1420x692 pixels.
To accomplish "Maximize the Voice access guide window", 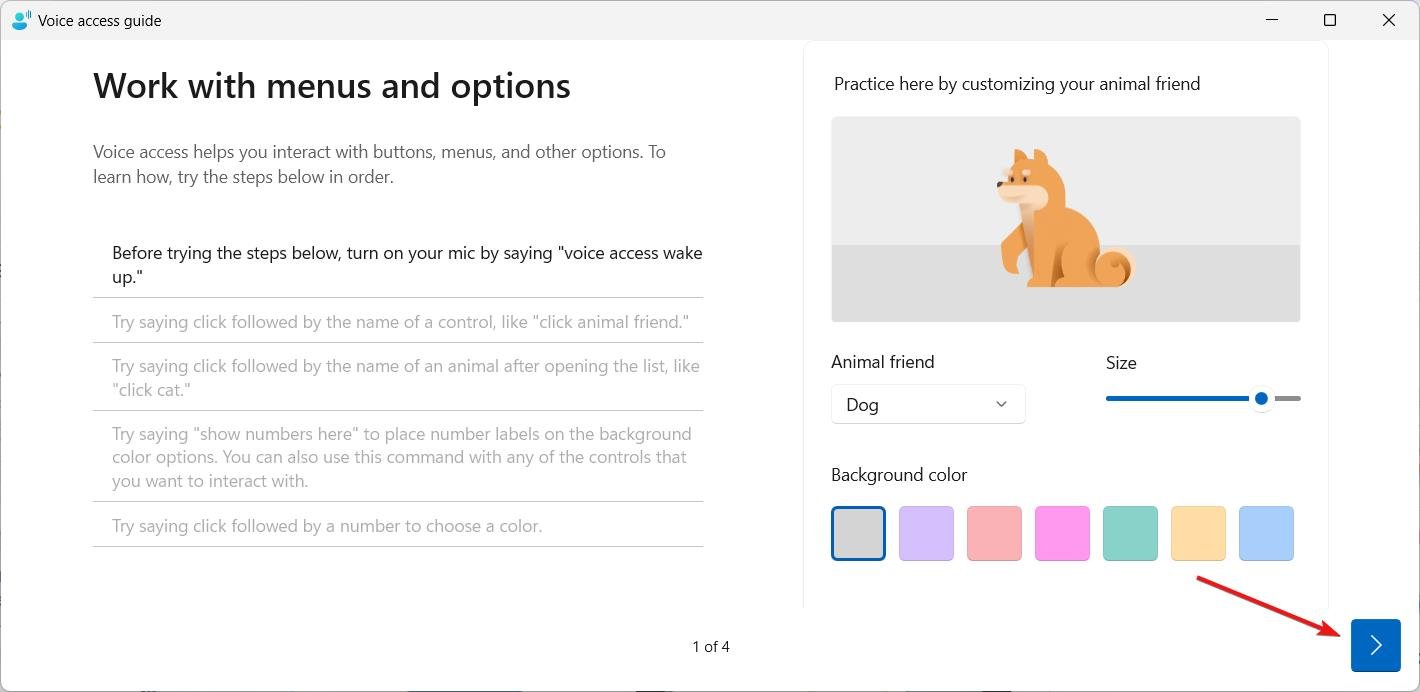I will pos(1329,20).
